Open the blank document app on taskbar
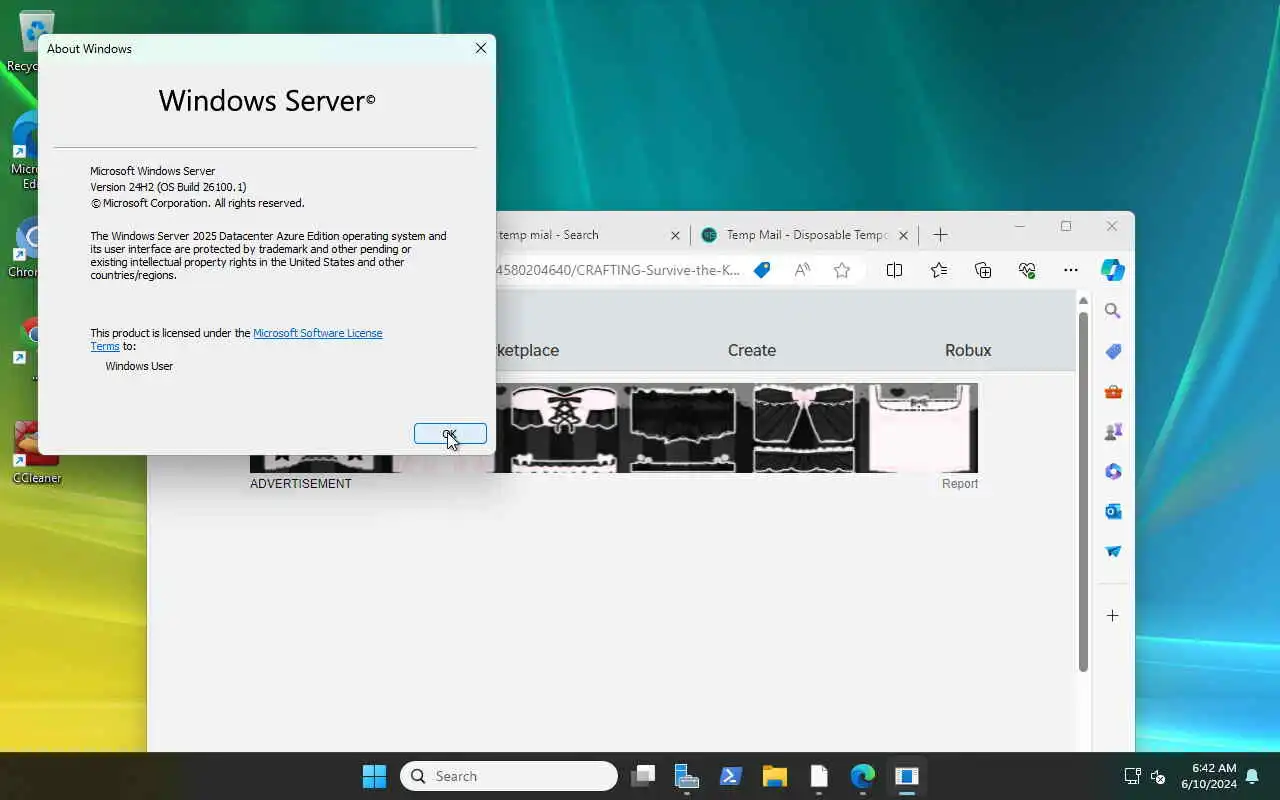The image size is (1280, 800). (x=819, y=776)
